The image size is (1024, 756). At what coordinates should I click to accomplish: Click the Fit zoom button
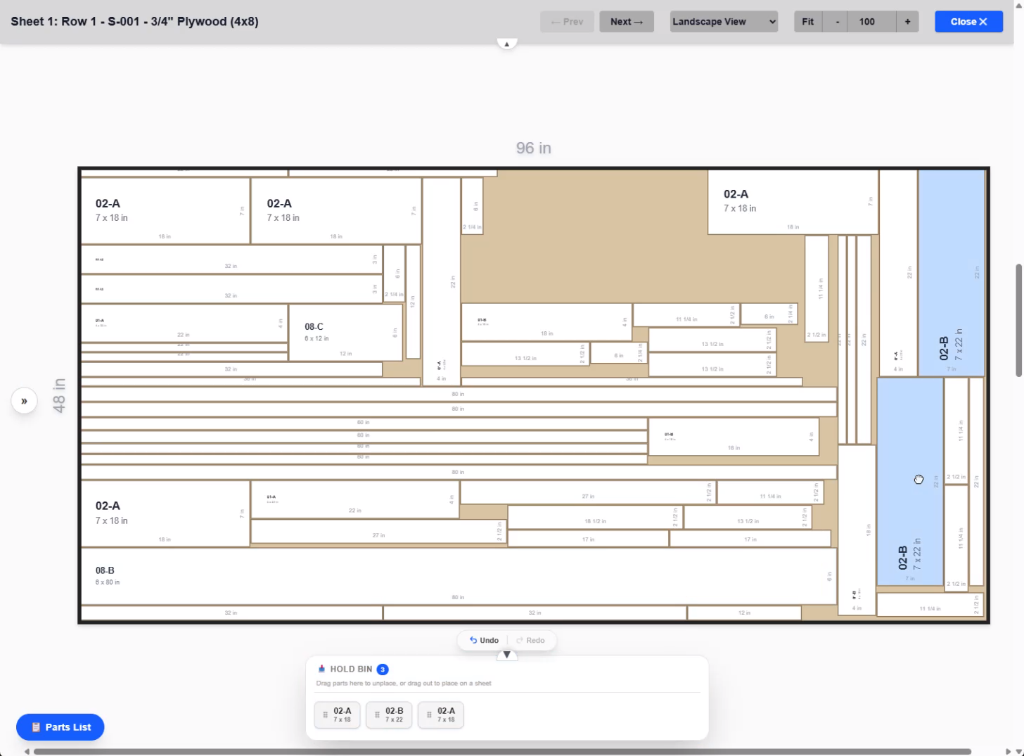coord(808,22)
